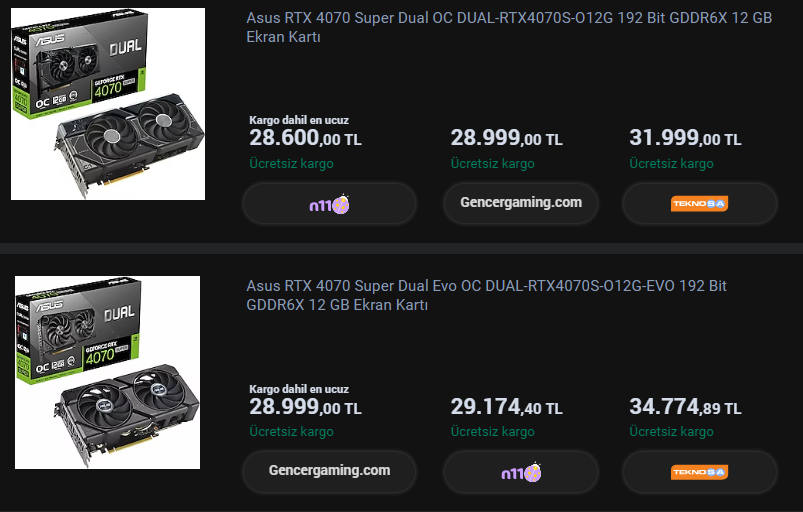This screenshot has width=803, height=512.
Task: Click the Dual OC product box thumbnail
Action: coord(108,104)
